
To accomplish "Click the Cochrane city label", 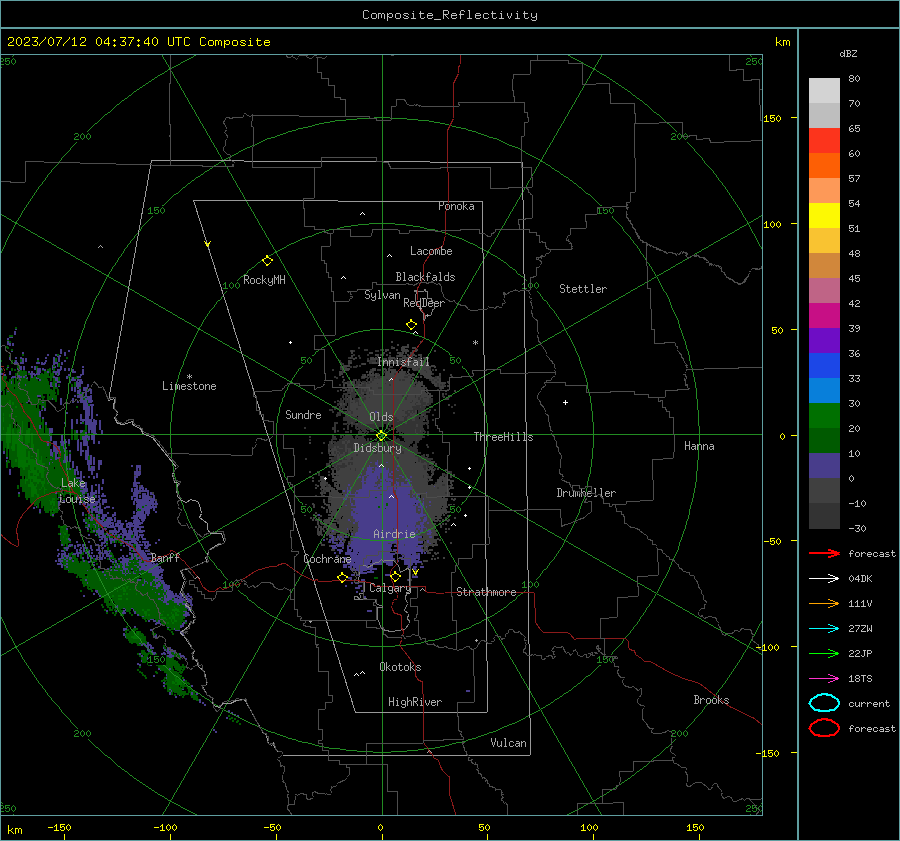I will click(327, 559).
